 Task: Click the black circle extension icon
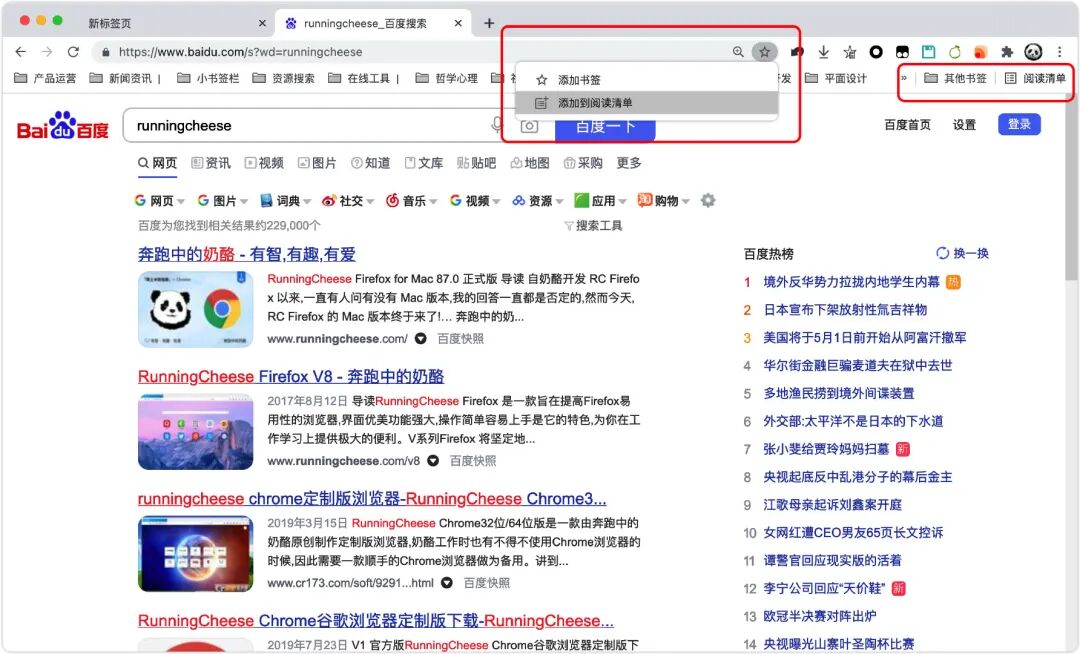coord(876,52)
